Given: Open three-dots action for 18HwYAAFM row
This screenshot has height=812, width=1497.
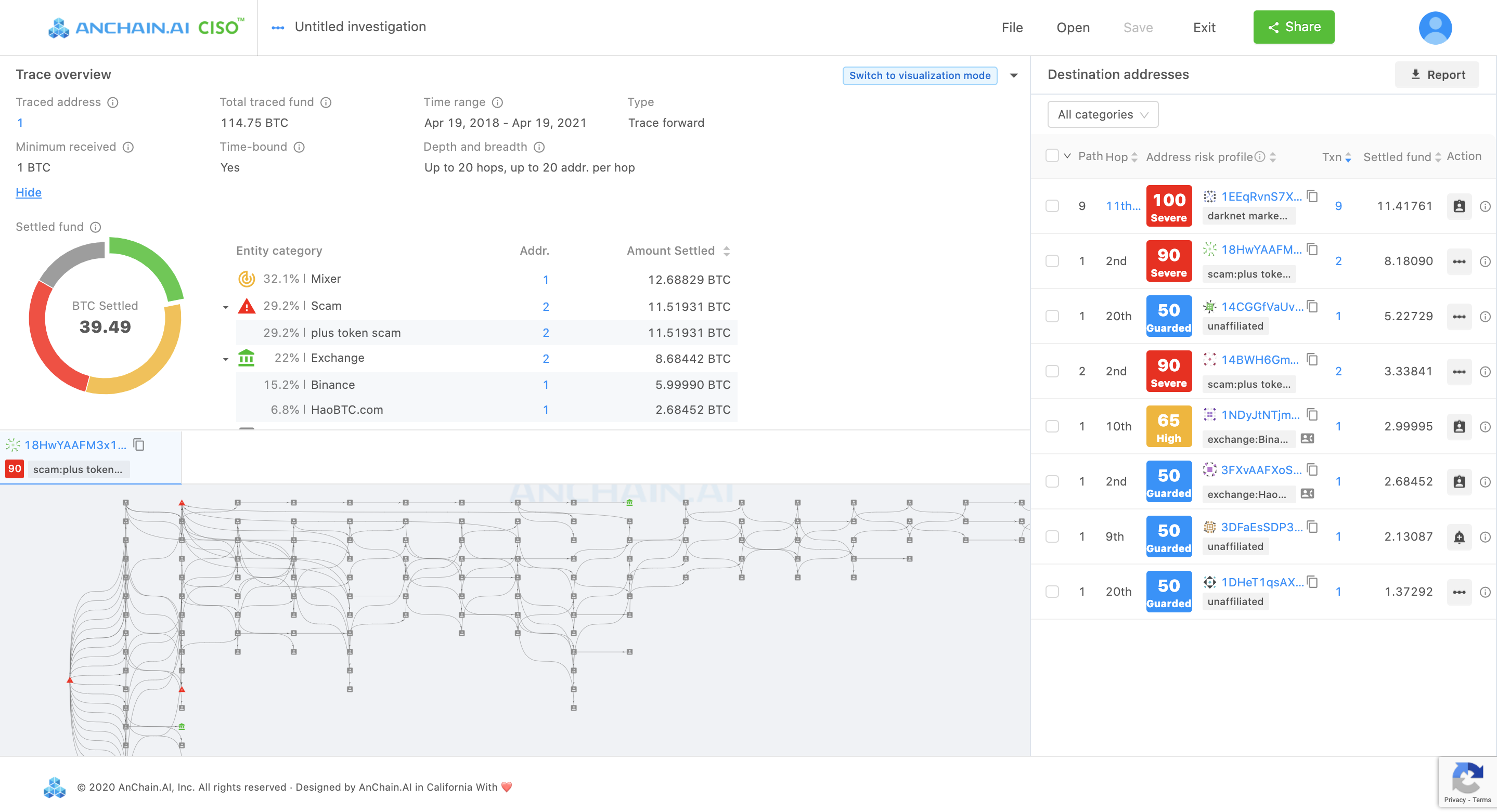Looking at the screenshot, I should tap(1459, 261).
